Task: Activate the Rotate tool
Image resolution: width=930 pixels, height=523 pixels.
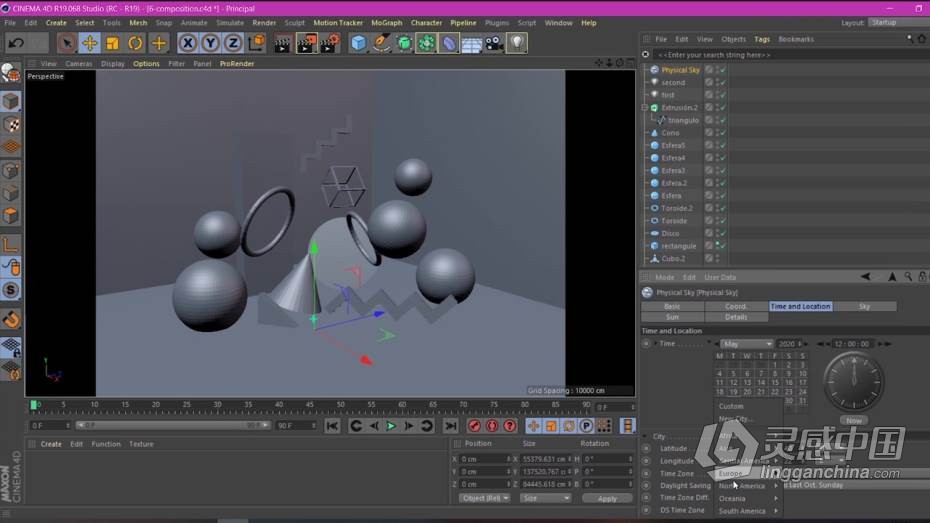Action: click(135, 43)
